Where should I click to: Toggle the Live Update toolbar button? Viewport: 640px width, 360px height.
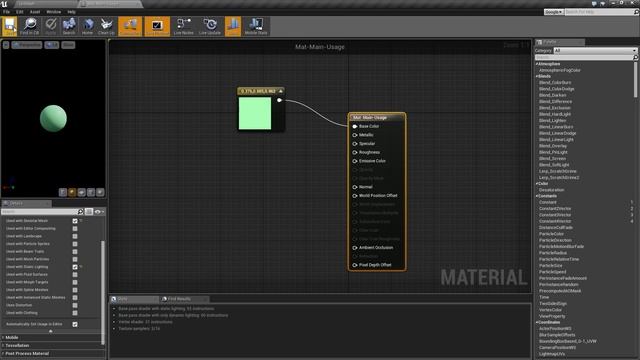coord(210,26)
